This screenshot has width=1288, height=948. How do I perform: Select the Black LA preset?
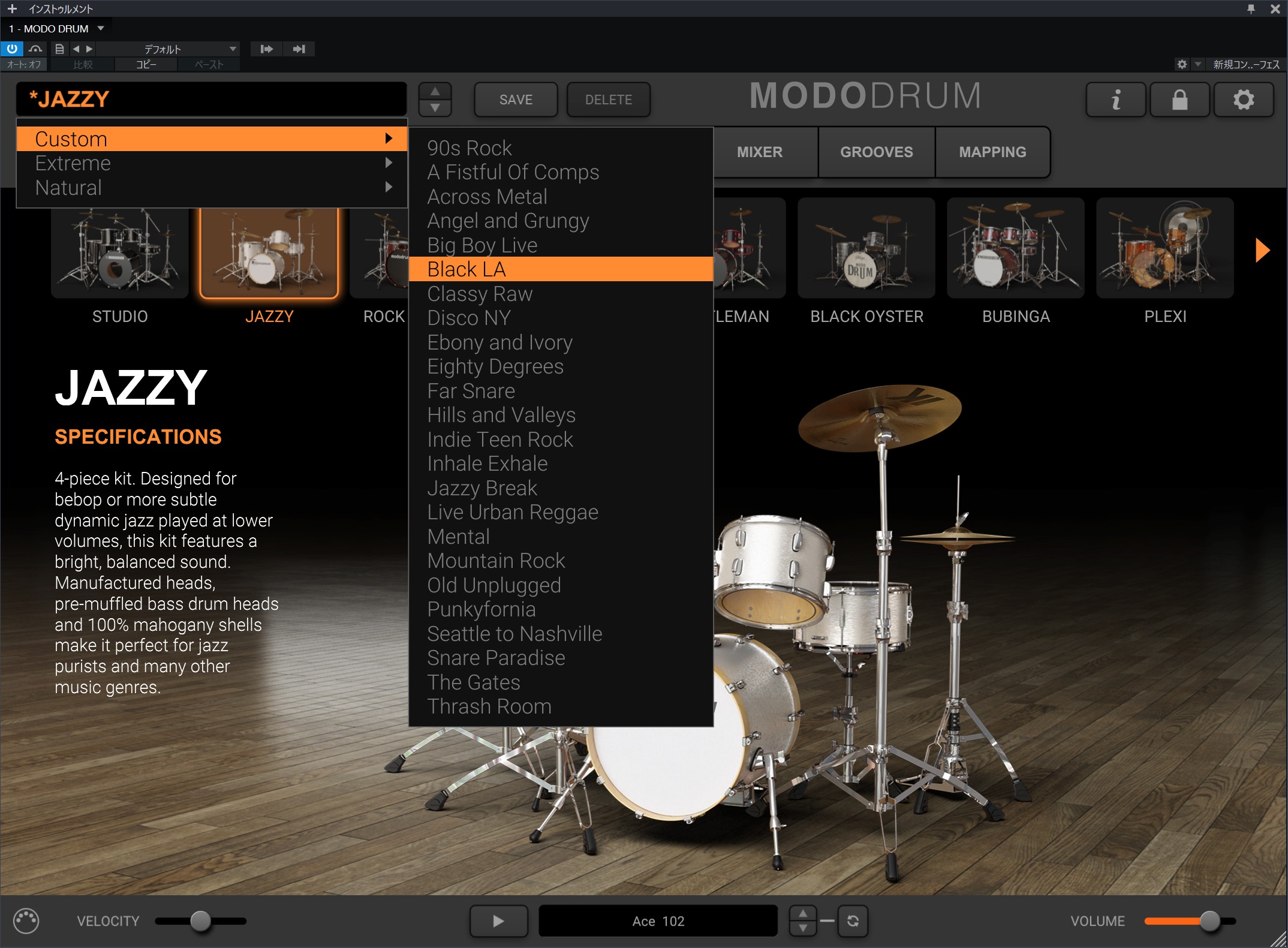tap(561, 269)
